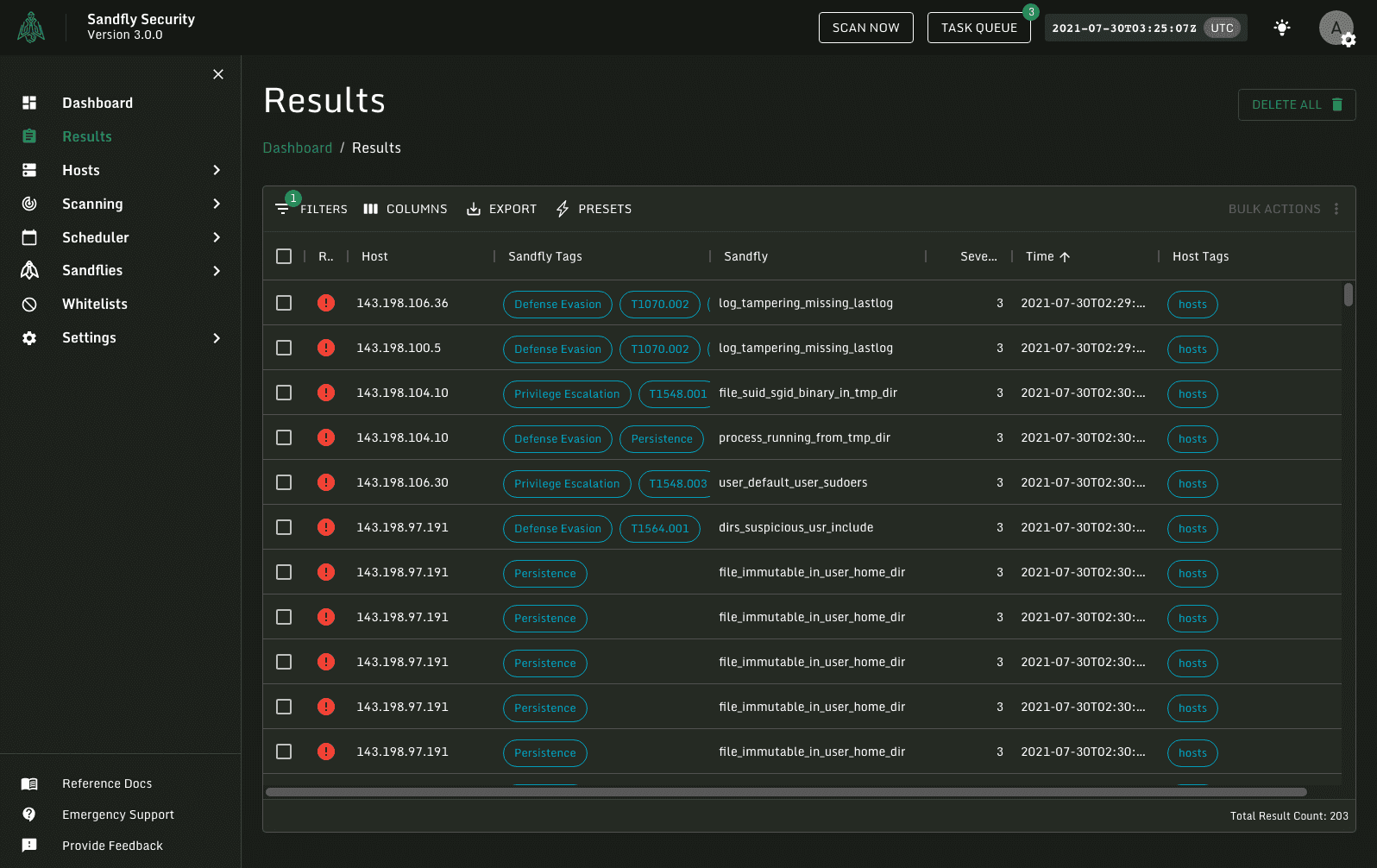Open Bulk Actions three-dot menu
The image size is (1377, 868).
tap(1336, 209)
